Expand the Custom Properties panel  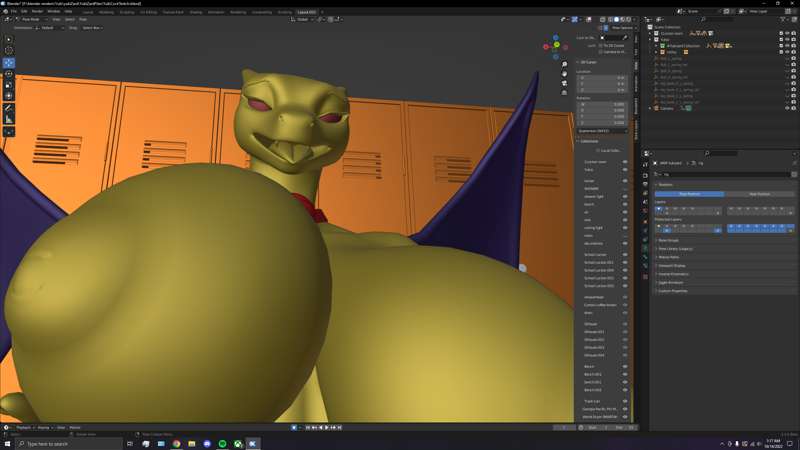pos(673,291)
